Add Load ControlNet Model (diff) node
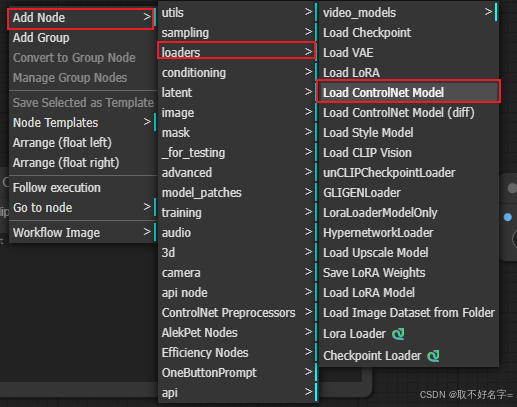Image resolution: width=517 pixels, height=407 pixels. tap(409, 113)
